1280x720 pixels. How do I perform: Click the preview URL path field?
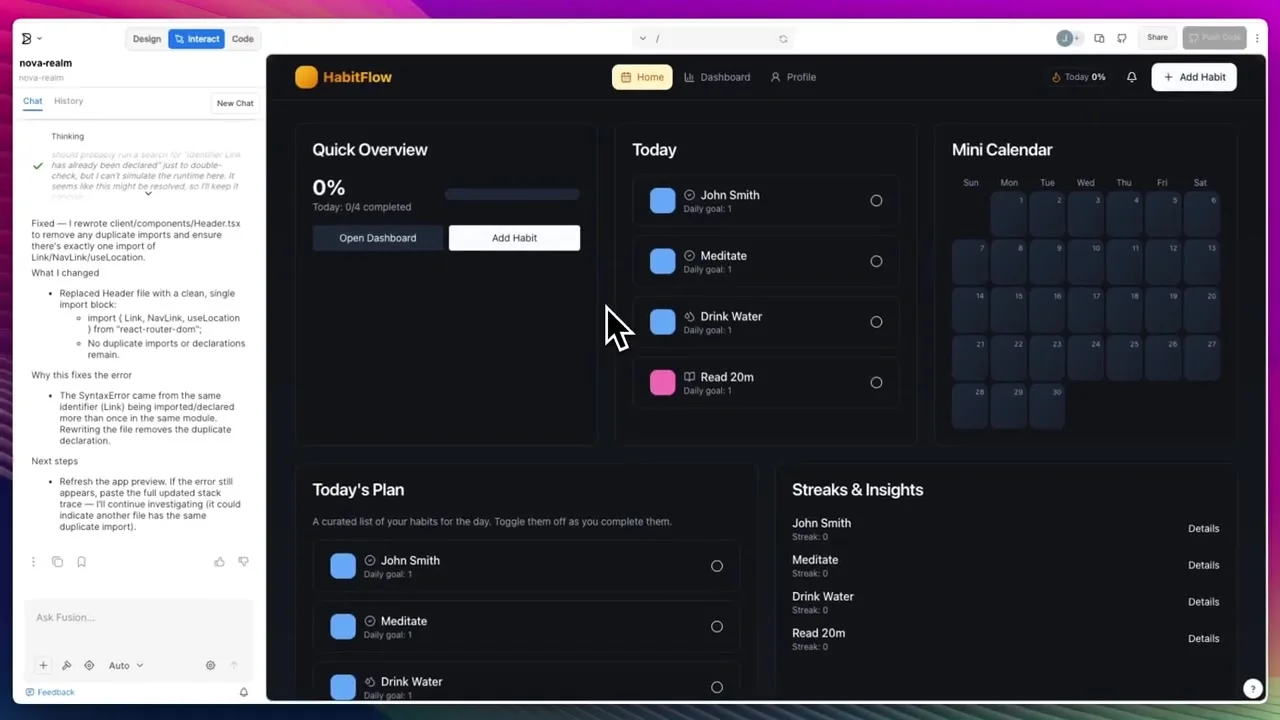[715, 39]
